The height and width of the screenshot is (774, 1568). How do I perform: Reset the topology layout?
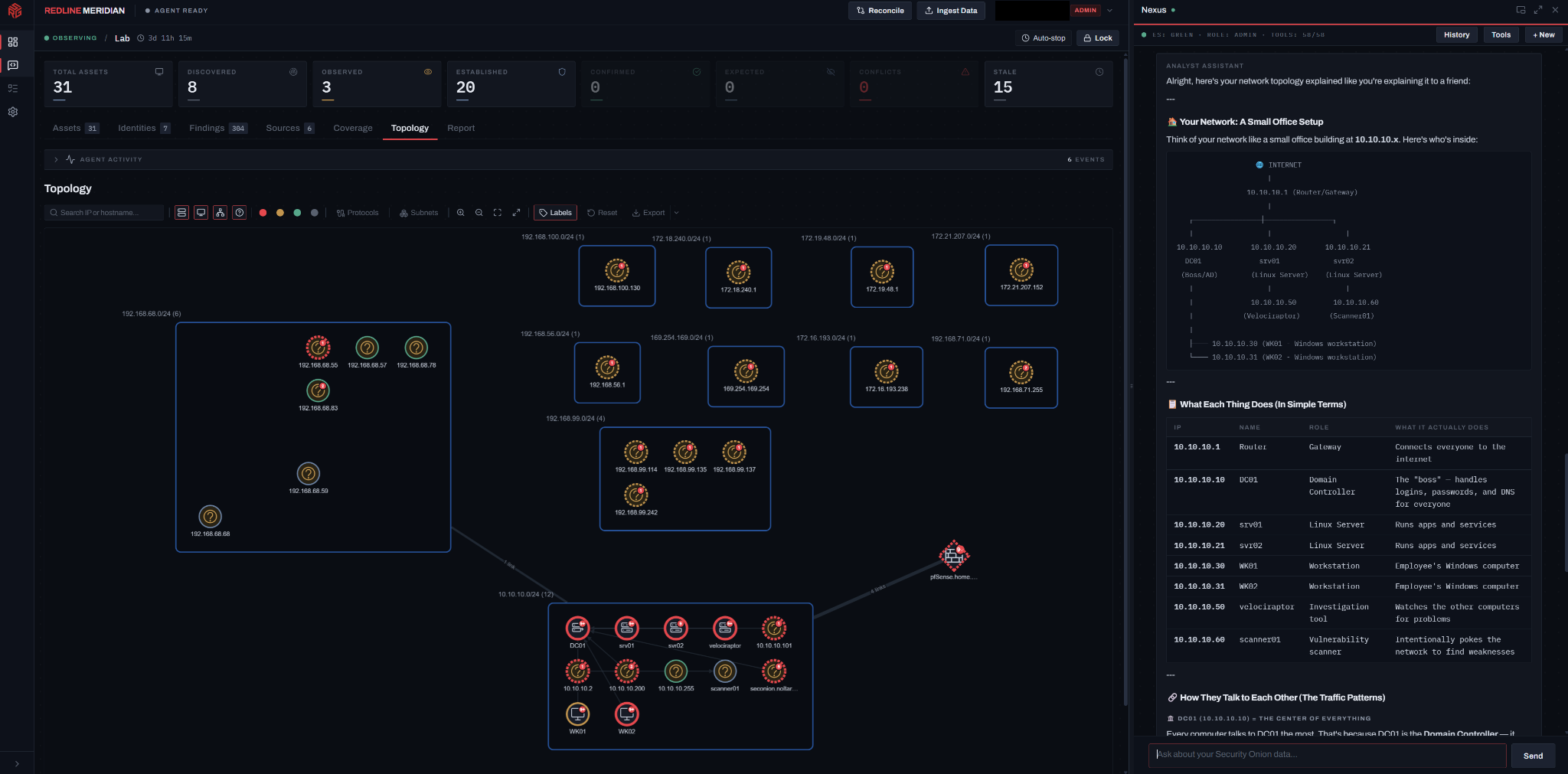coord(603,213)
